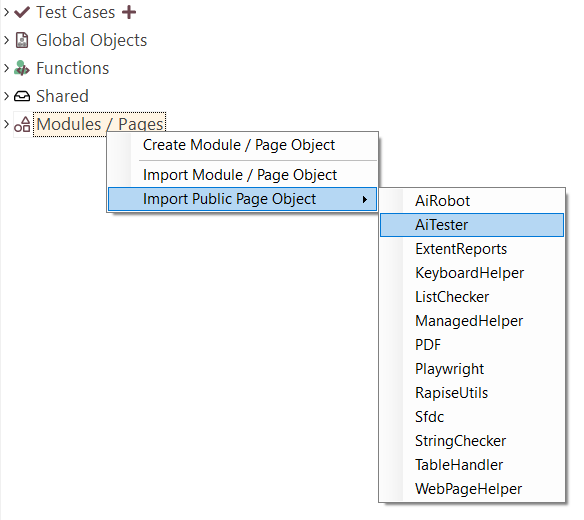Expand the Global Objects tree node
This screenshot has height=520, width=584.
pos(6,40)
